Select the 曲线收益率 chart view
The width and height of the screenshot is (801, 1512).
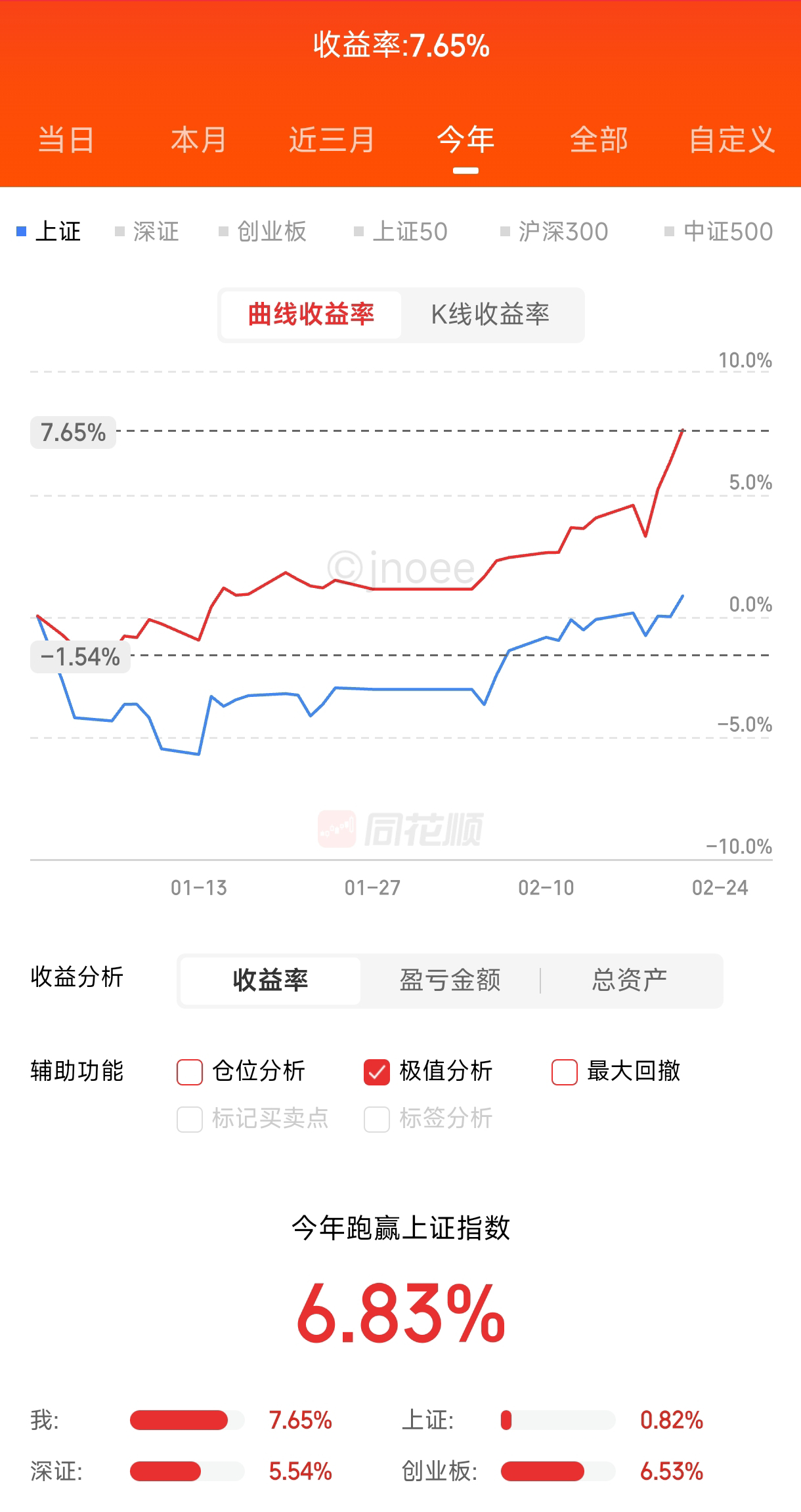pos(311,315)
